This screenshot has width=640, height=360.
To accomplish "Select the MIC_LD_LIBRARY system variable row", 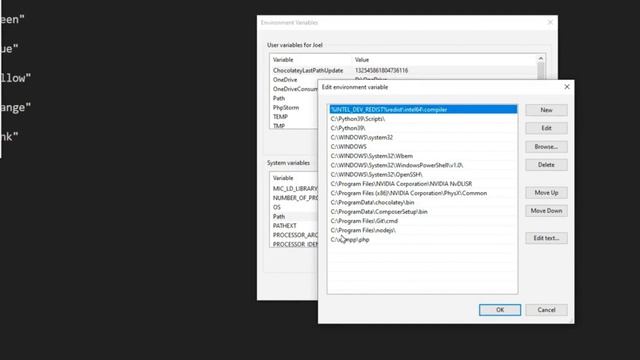I will click(x=294, y=189).
